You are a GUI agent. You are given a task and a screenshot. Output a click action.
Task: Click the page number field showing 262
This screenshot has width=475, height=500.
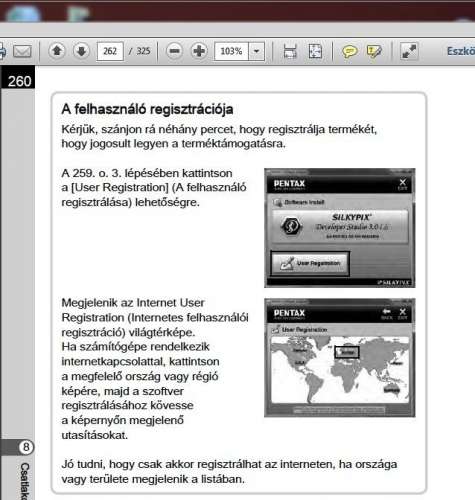click(x=110, y=51)
